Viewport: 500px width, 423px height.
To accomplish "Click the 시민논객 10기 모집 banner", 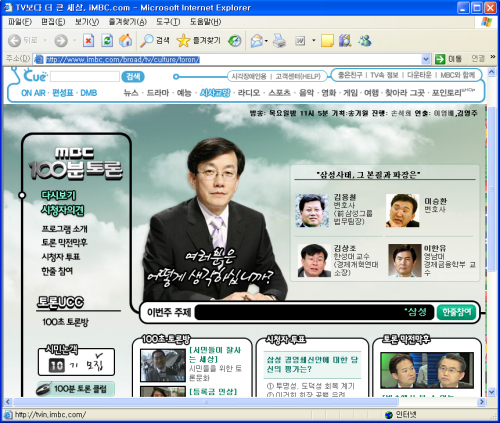I will [76, 361].
